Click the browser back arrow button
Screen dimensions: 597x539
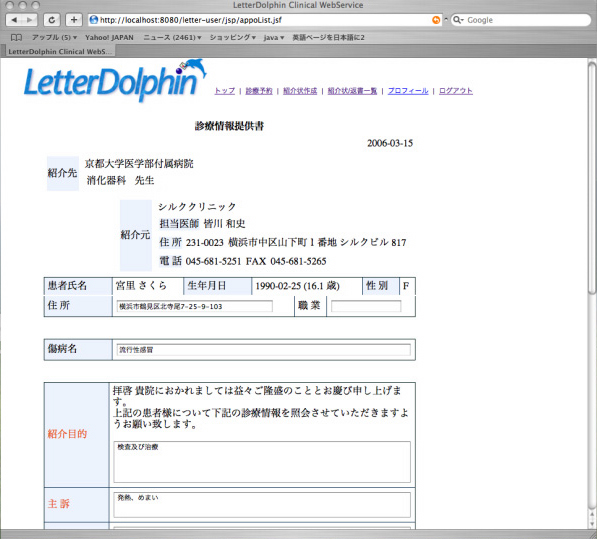coord(14,20)
